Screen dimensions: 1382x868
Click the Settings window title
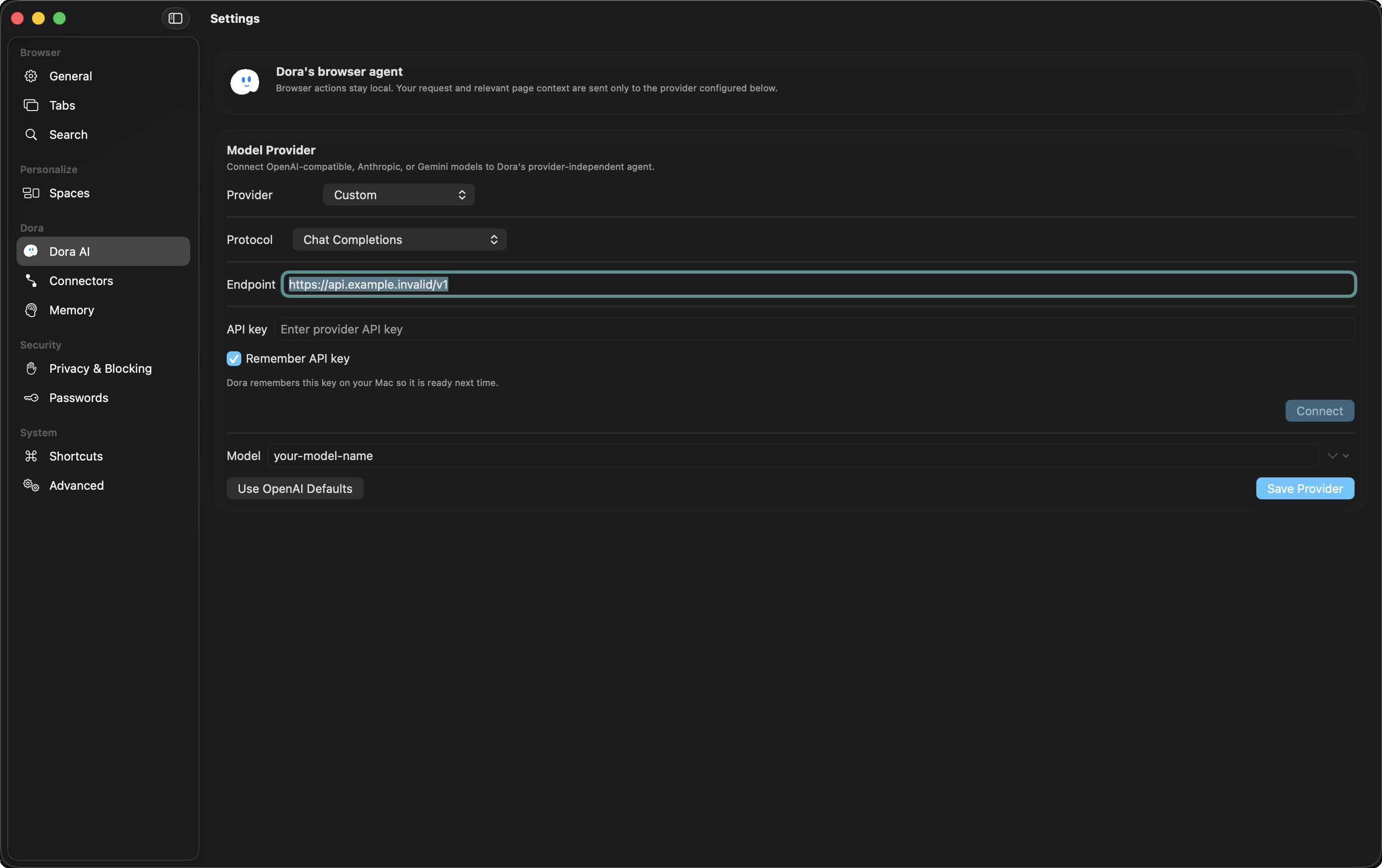click(235, 18)
